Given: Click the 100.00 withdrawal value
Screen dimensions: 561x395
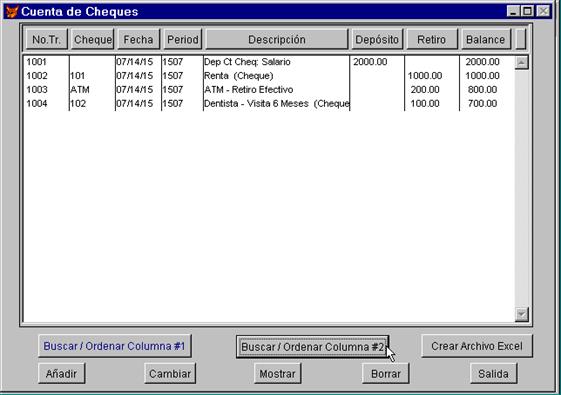Looking at the screenshot, I should point(425,103).
